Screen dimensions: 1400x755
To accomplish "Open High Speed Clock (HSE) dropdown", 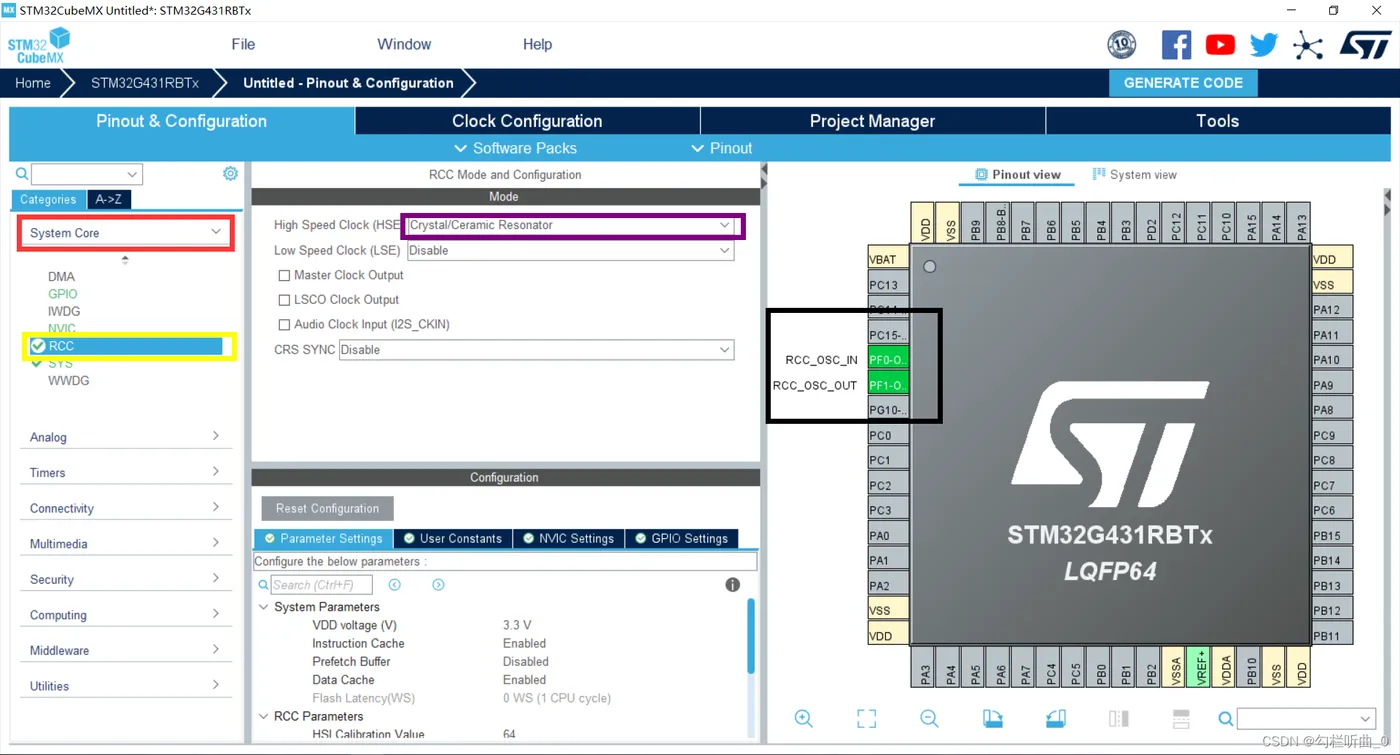I will pyautogui.click(x=570, y=225).
